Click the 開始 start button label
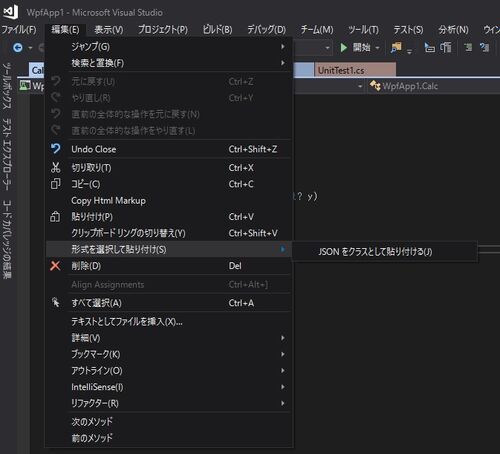Image resolution: width=500 pixels, height=454 pixels. pos(361,48)
